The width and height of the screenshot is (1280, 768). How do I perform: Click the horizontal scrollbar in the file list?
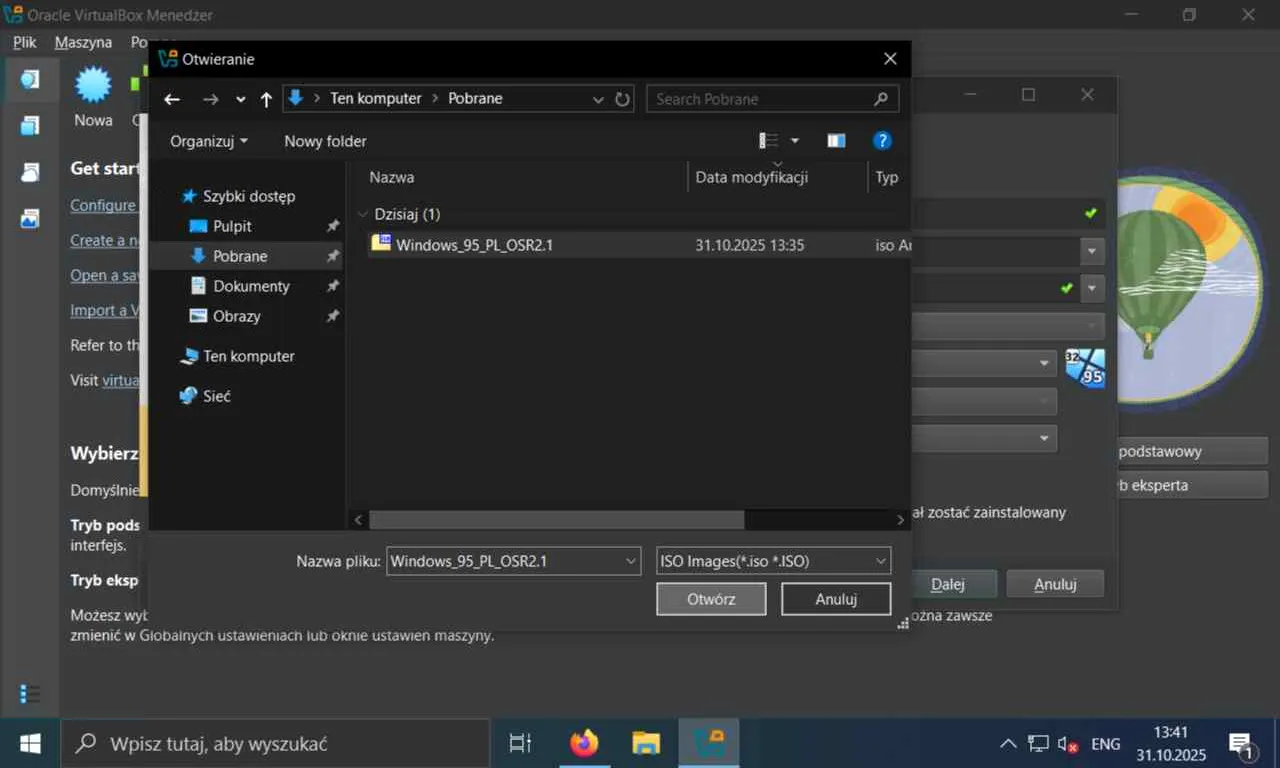coord(556,520)
